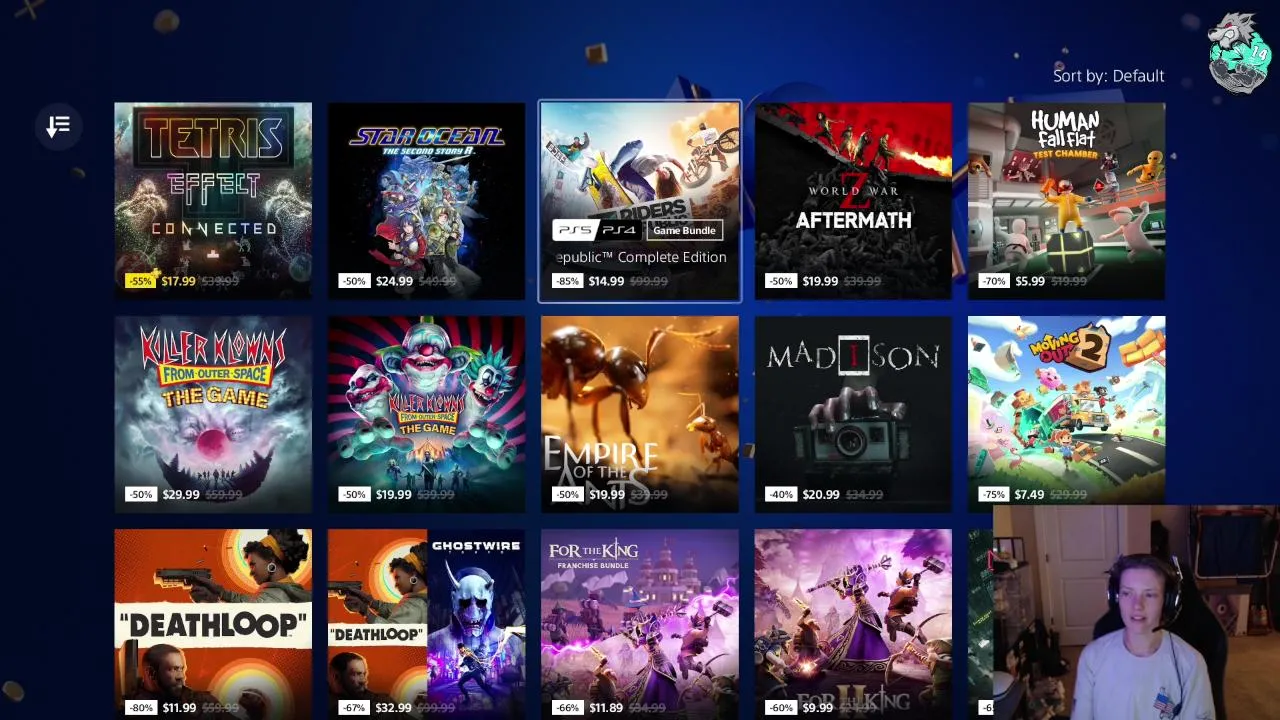The image size is (1280, 720).
Task: Click the $19.99 price on World War Z
Action: coord(820,281)
